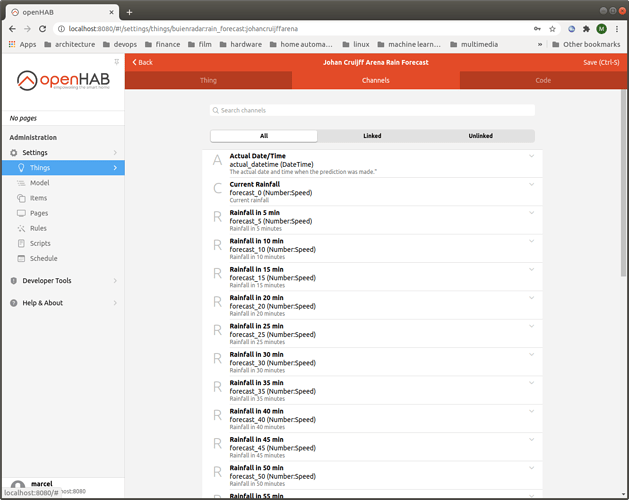Open the Apps grid shortcut
Image resolution: width=629 pixels, height=500 pixels.
click(x=22, y=44)
